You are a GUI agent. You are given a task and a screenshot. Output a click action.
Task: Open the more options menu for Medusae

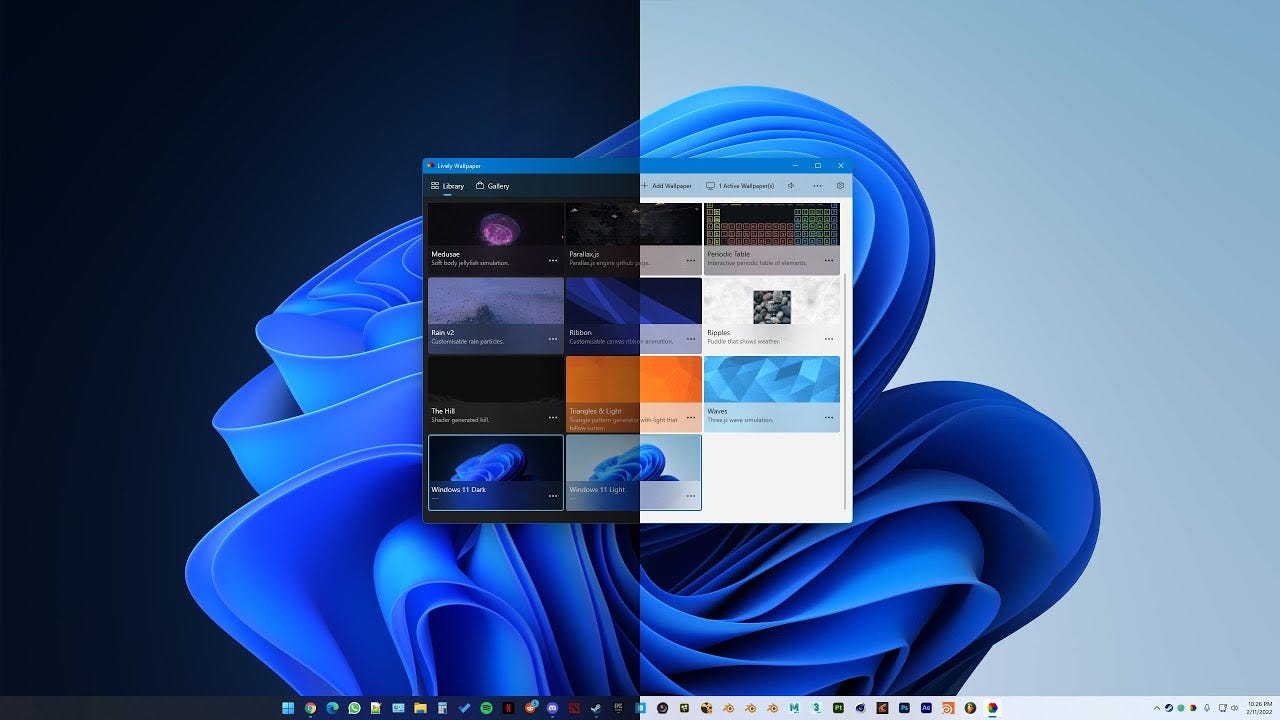(553, 260)
